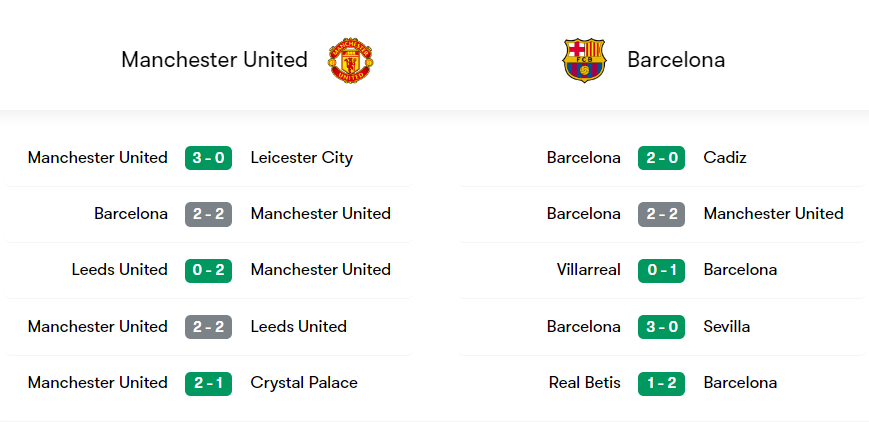Click the 2-0 score badge against Cadiz

661,158
